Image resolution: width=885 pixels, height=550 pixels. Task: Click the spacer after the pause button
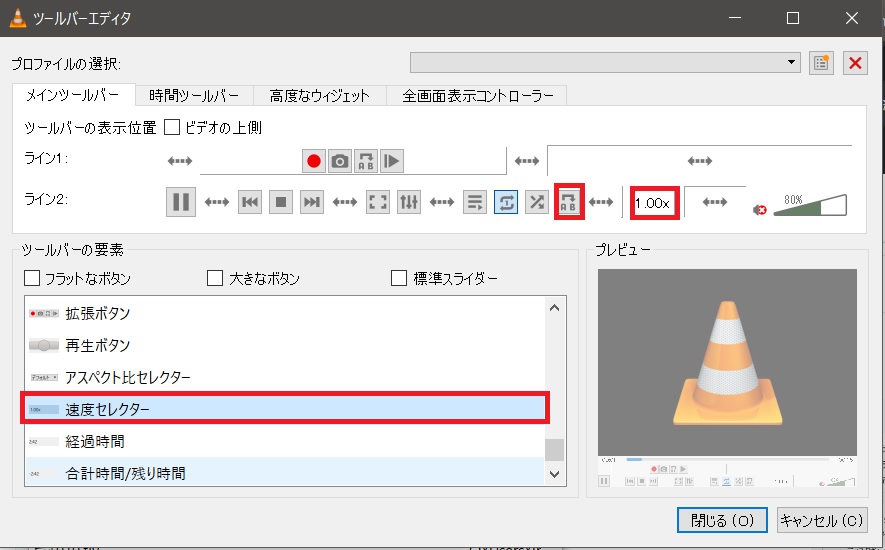(x=217, y=202)
